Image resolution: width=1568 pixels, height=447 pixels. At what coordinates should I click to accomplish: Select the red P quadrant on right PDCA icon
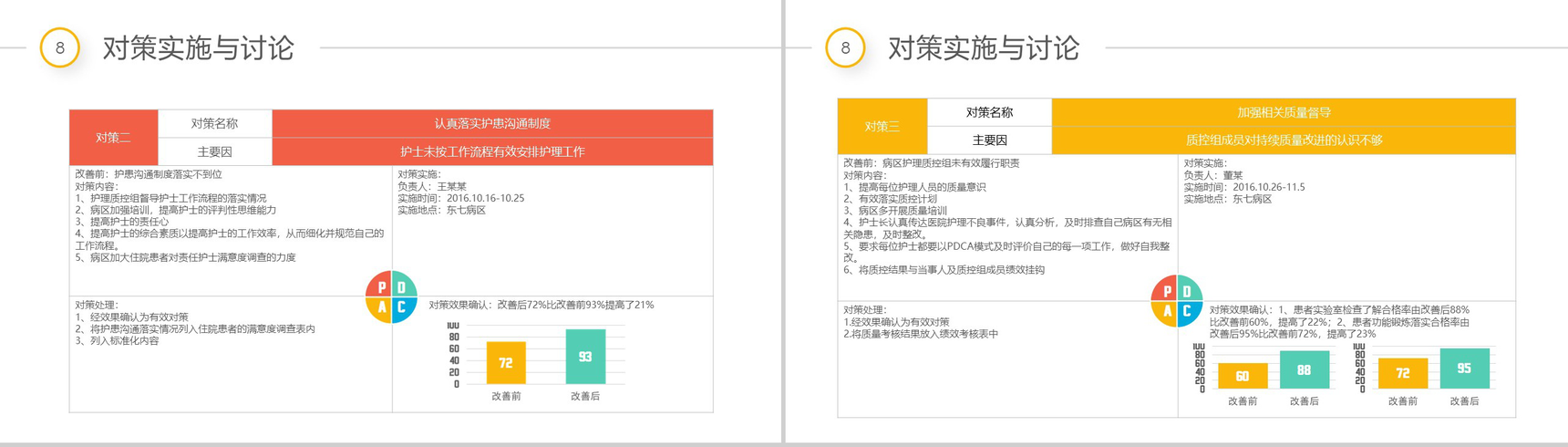(x=1164, y=288)
